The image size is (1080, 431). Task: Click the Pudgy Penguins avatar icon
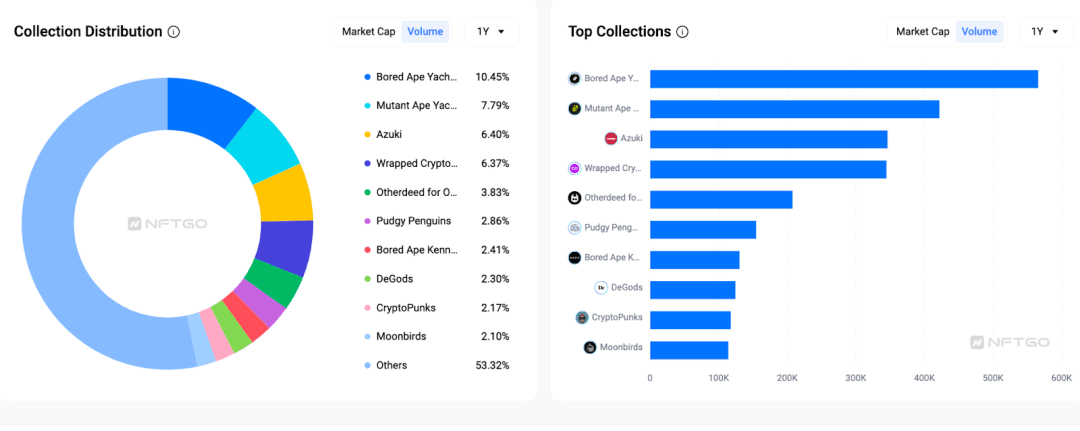point(575,228)
